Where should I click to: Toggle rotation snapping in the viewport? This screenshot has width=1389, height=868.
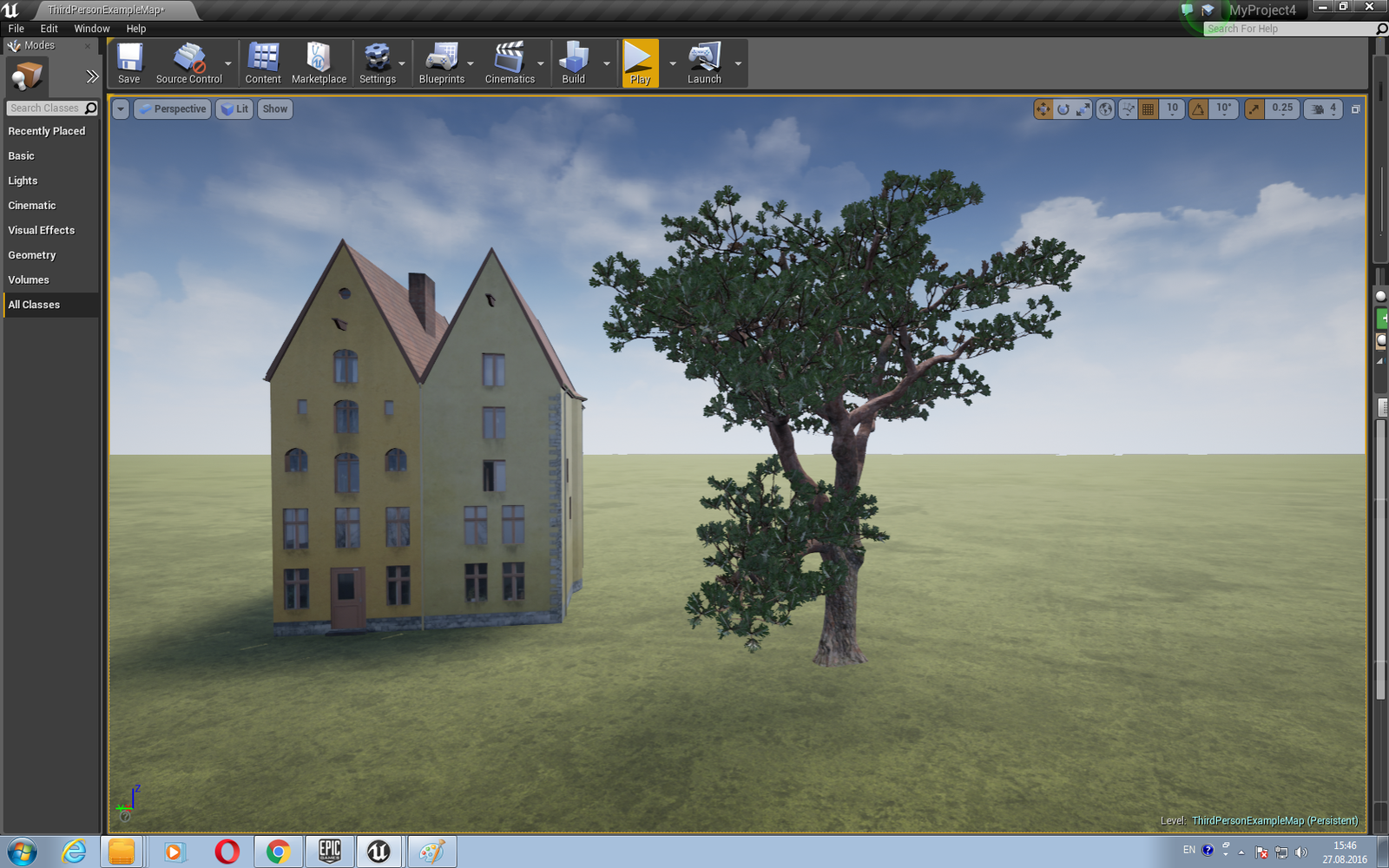pyautogui.click(x=1199, y=109)
